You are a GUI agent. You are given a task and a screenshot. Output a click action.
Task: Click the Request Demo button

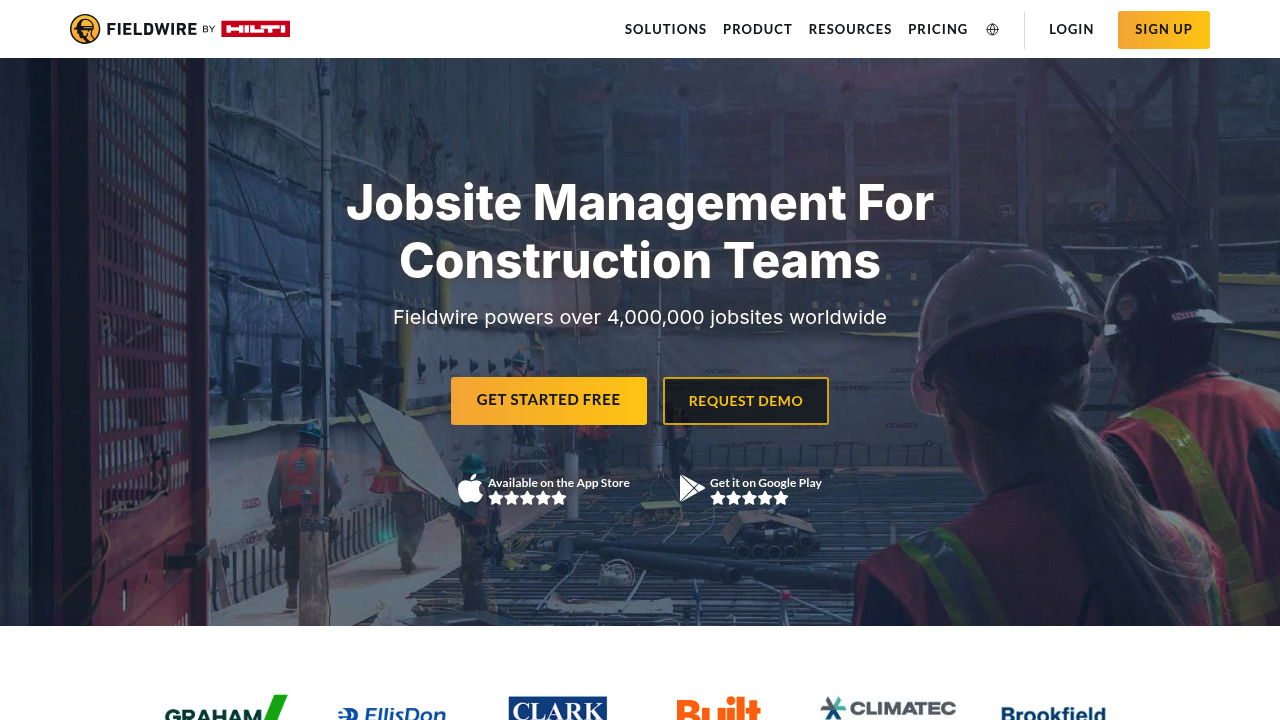(745, 400)
